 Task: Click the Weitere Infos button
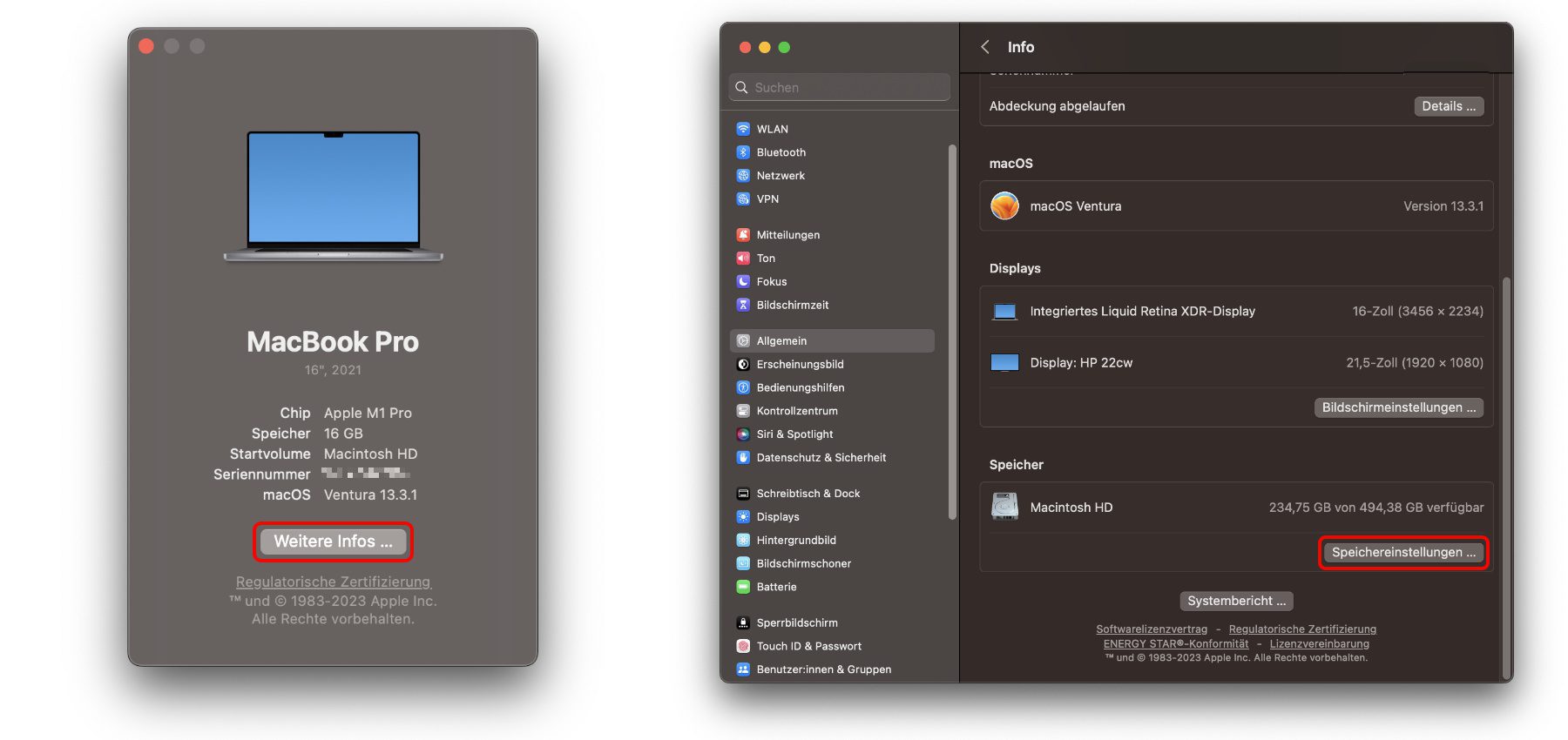pyautogui.click(x=333, y=542)
